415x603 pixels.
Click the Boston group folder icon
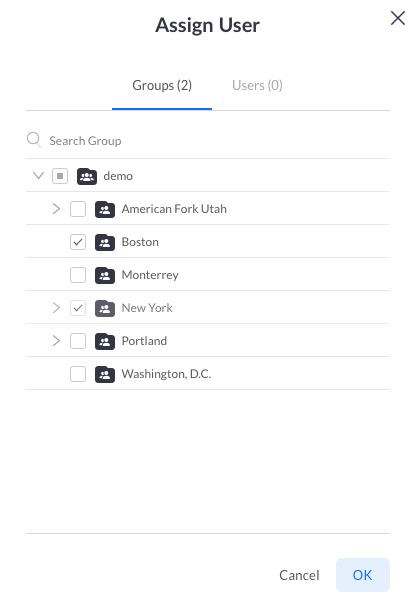[105, 243]
